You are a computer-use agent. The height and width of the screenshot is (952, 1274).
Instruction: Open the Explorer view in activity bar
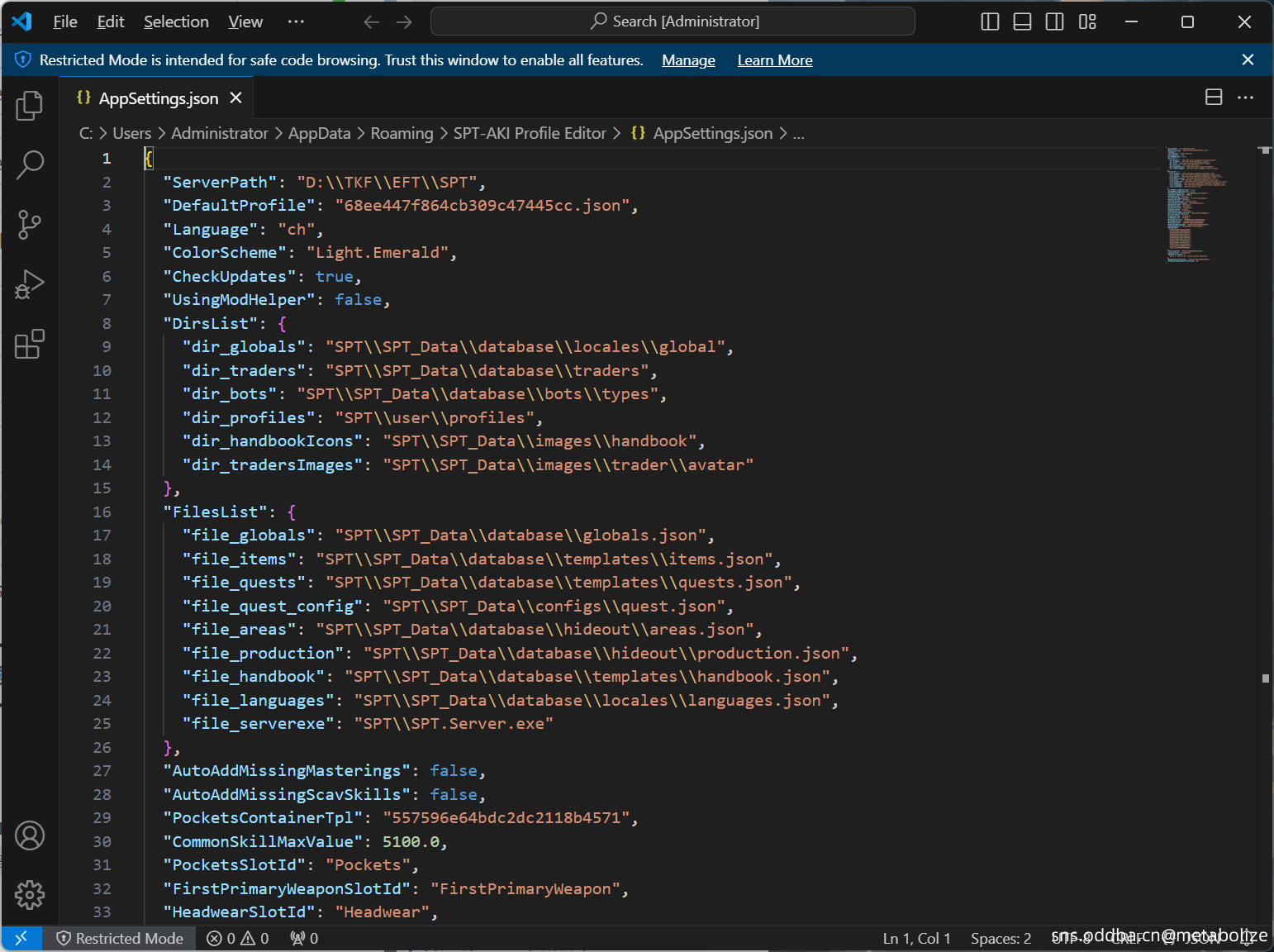[30, 105]
